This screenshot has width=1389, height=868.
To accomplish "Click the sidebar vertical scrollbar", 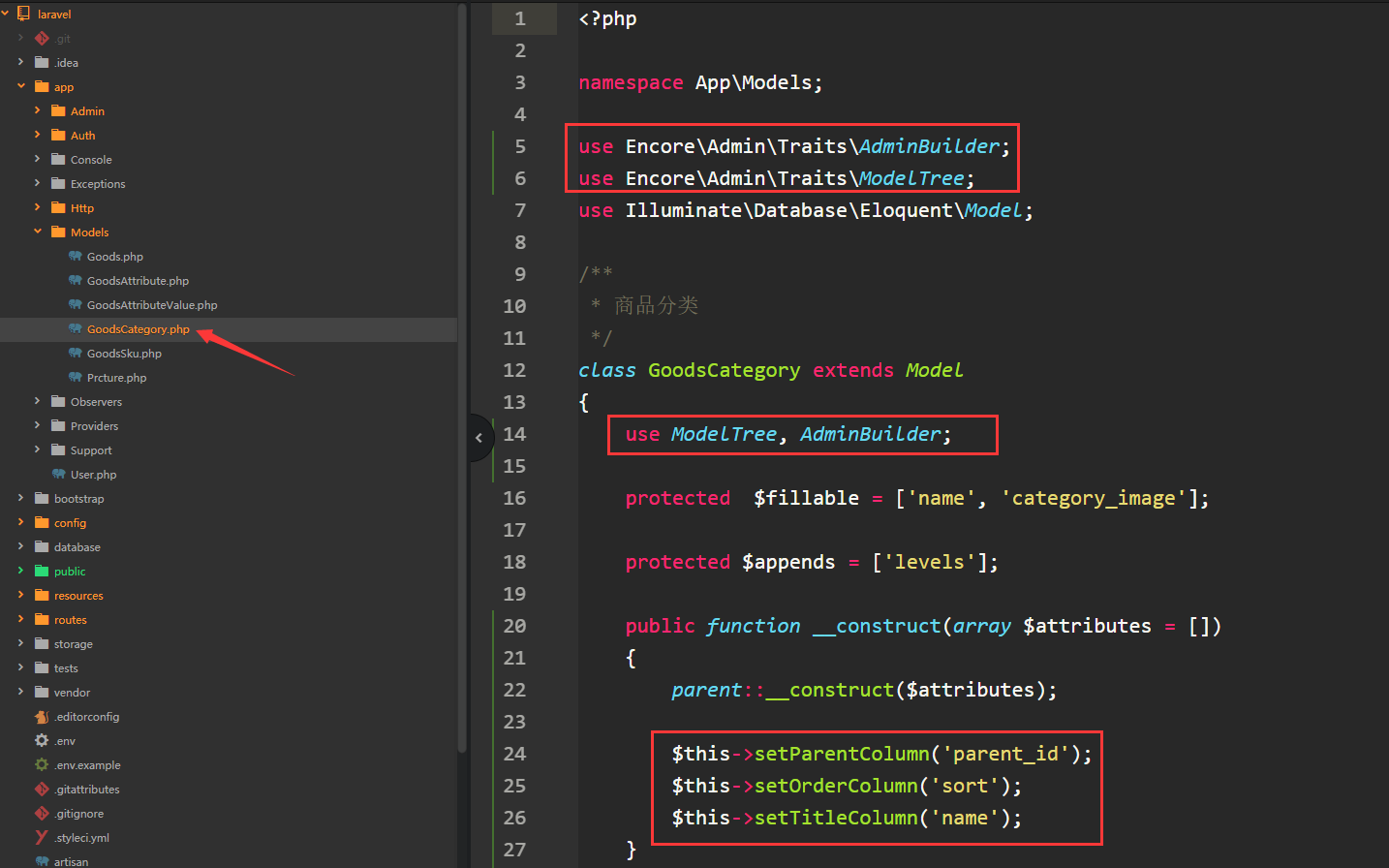I will pyautogui.click(x=462, y=378).
